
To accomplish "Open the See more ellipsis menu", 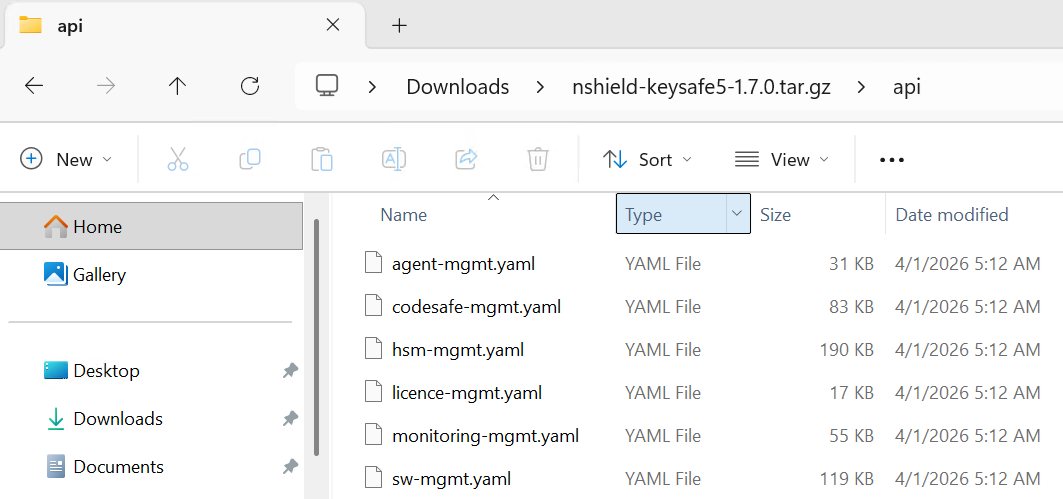I will pyautogui.click(x=891, y=160).
